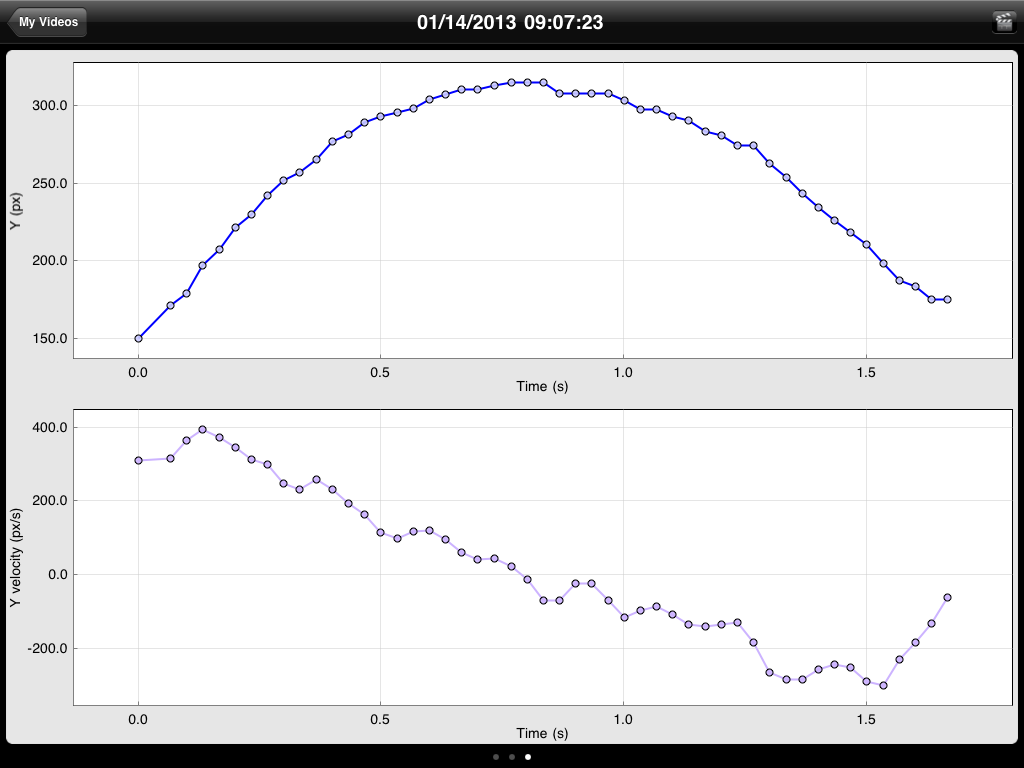The height and width of the screenshot is (768, 1024).
Task: Tap the 1.5 time tick under the top graph
Action: tap(866, 372)
